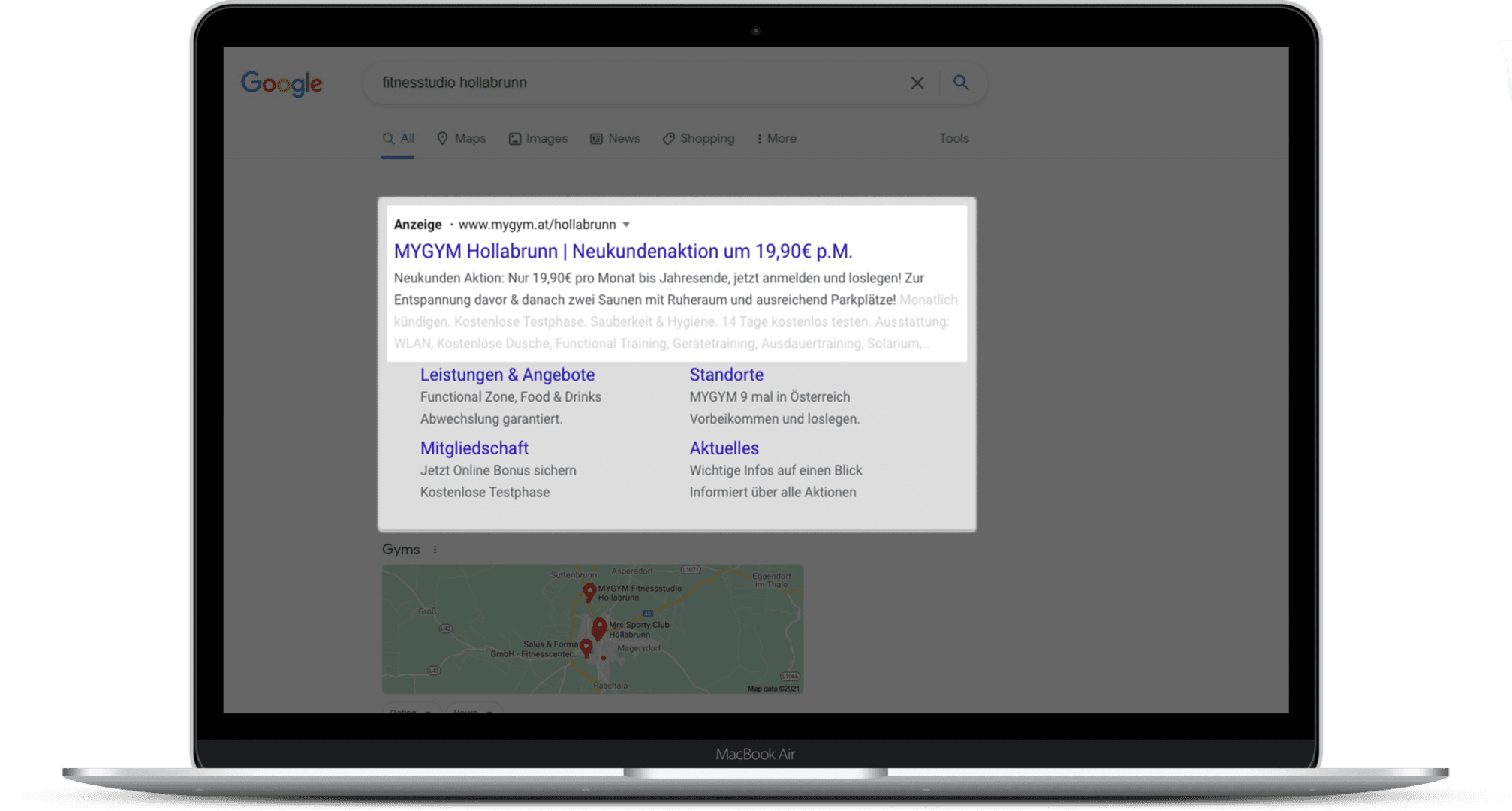Click the magnifying glass search icon
The width and height of the screenshot is (1512, 811).
click(961, 83)
